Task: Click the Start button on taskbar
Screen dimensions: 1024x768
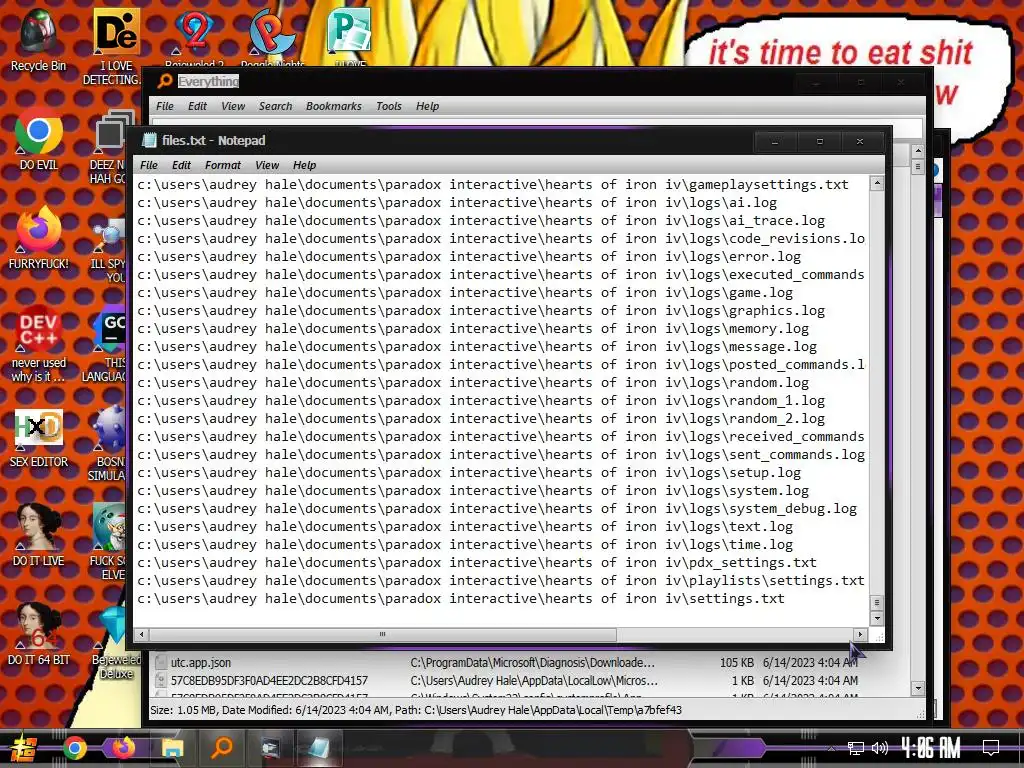Action: click(x=24, y=748)
